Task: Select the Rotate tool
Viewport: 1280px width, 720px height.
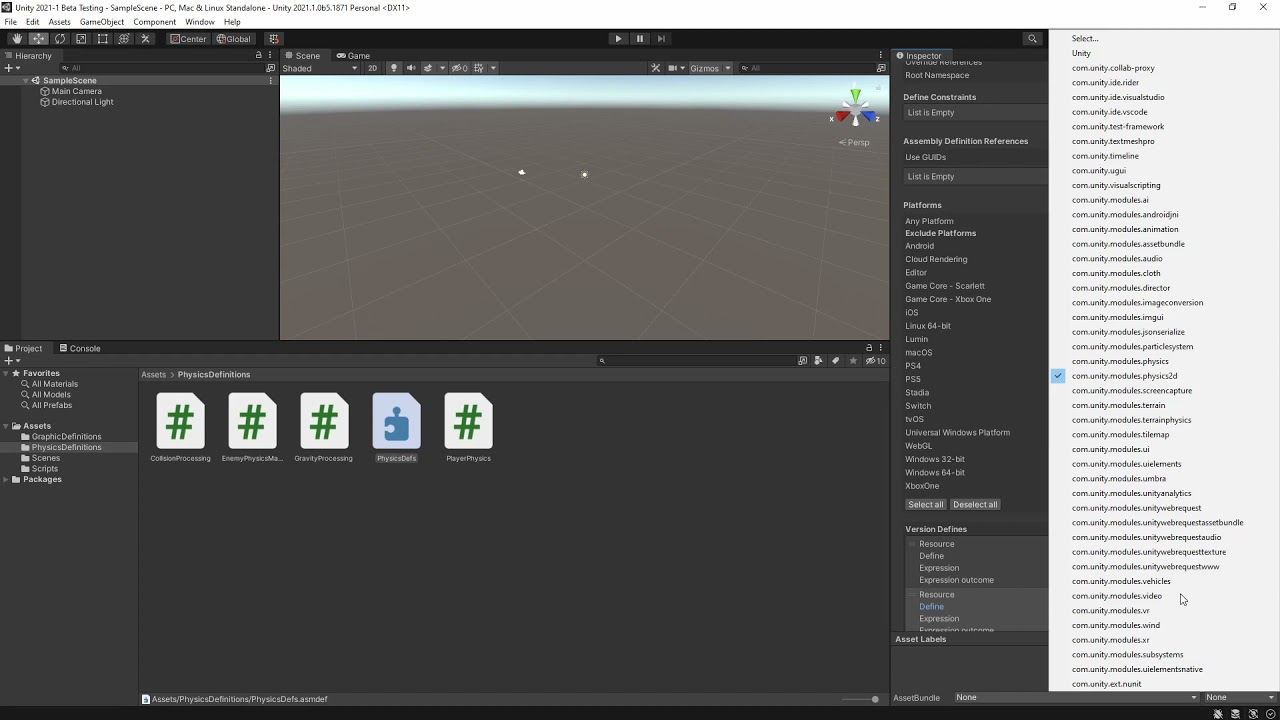Action: tap(60, 39)
